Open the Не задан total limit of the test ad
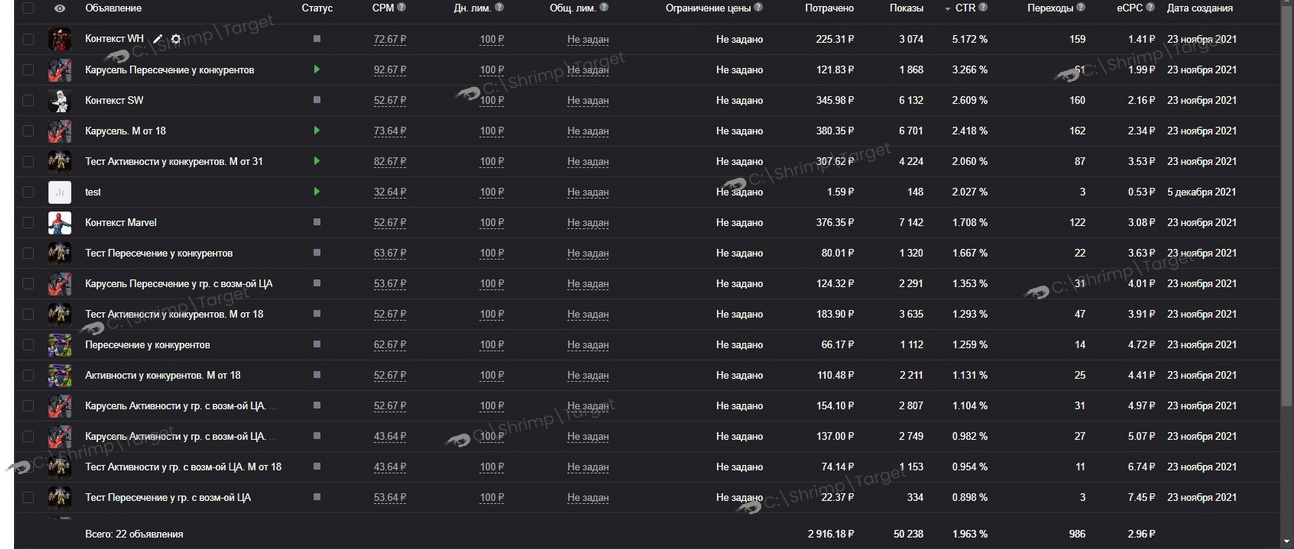This screenshot has width=1294, height=549. coord(588,192)
